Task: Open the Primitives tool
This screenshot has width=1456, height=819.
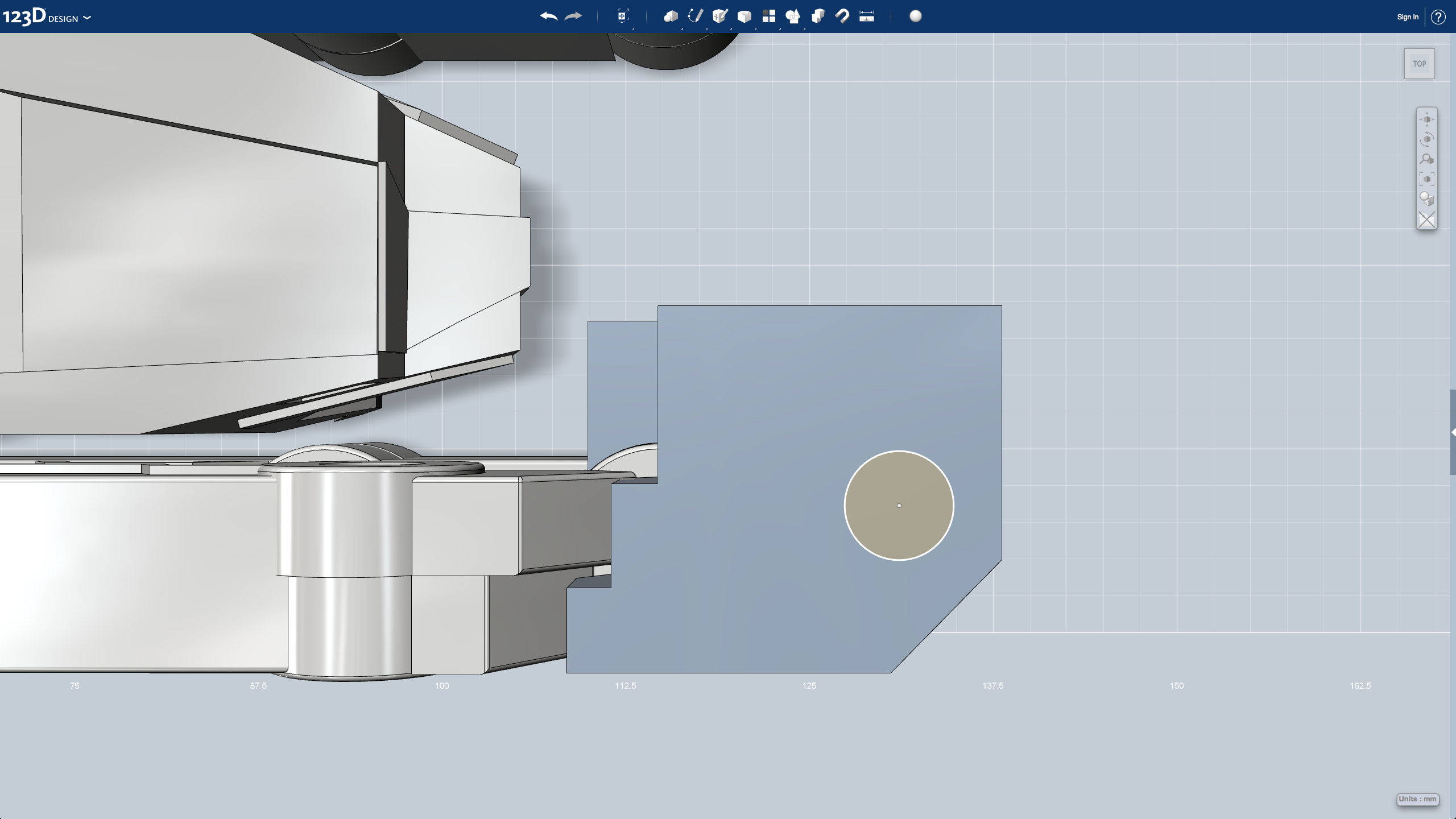Action: coord(670,16)
